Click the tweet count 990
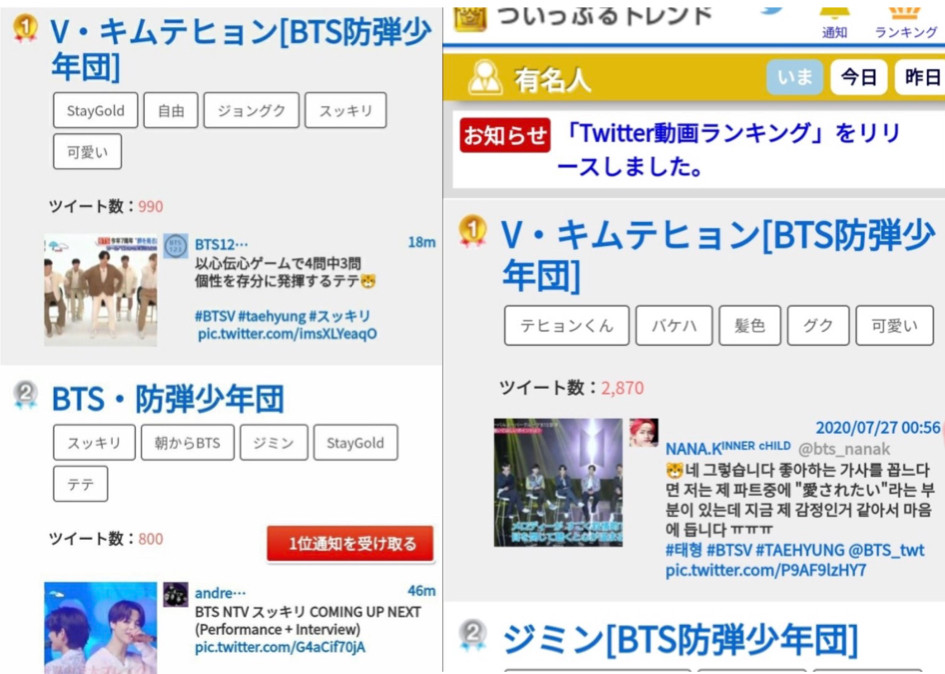This screenshot has width=945, height=674. pyautogui.click(x=151, y=207)
